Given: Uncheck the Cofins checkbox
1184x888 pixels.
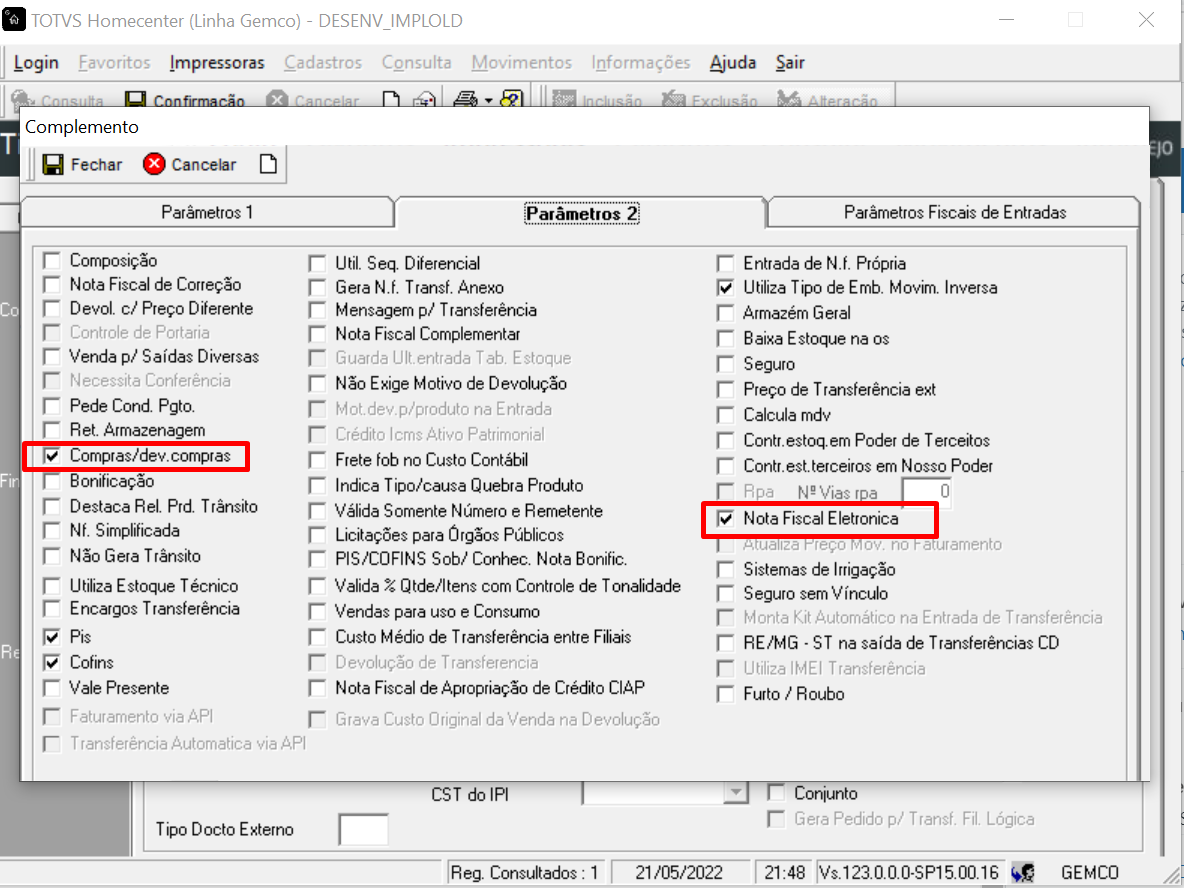Looking at the screenshot, I should click(x=51, y=663).
